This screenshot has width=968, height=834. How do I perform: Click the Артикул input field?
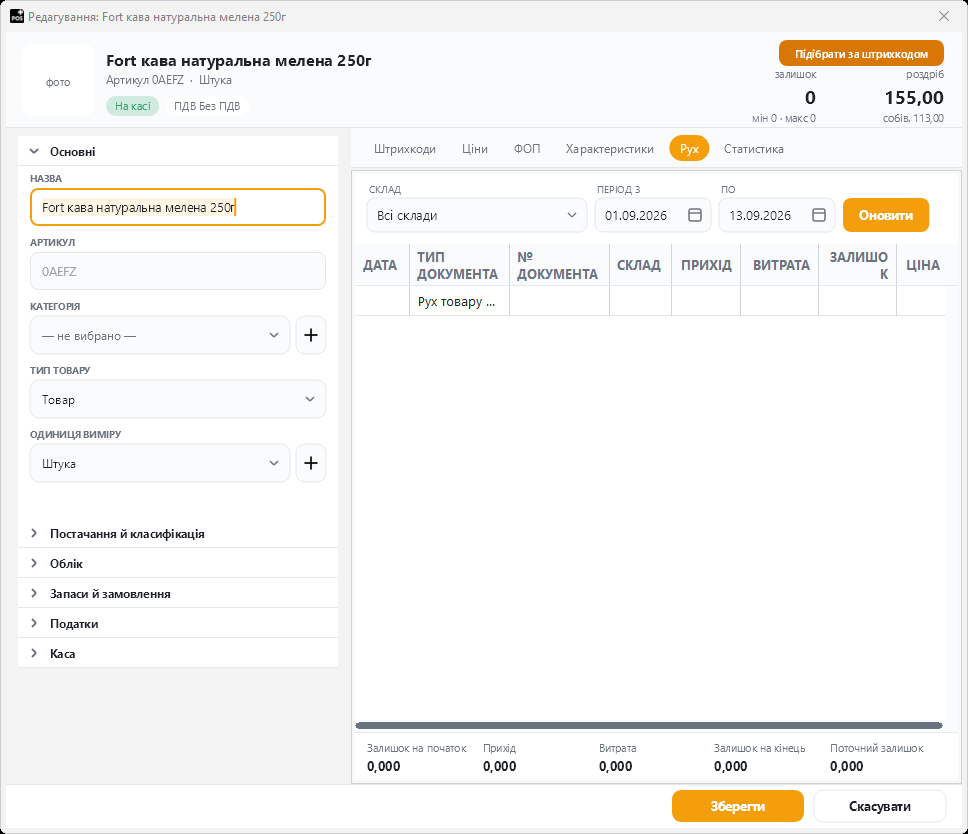[178, 271]
